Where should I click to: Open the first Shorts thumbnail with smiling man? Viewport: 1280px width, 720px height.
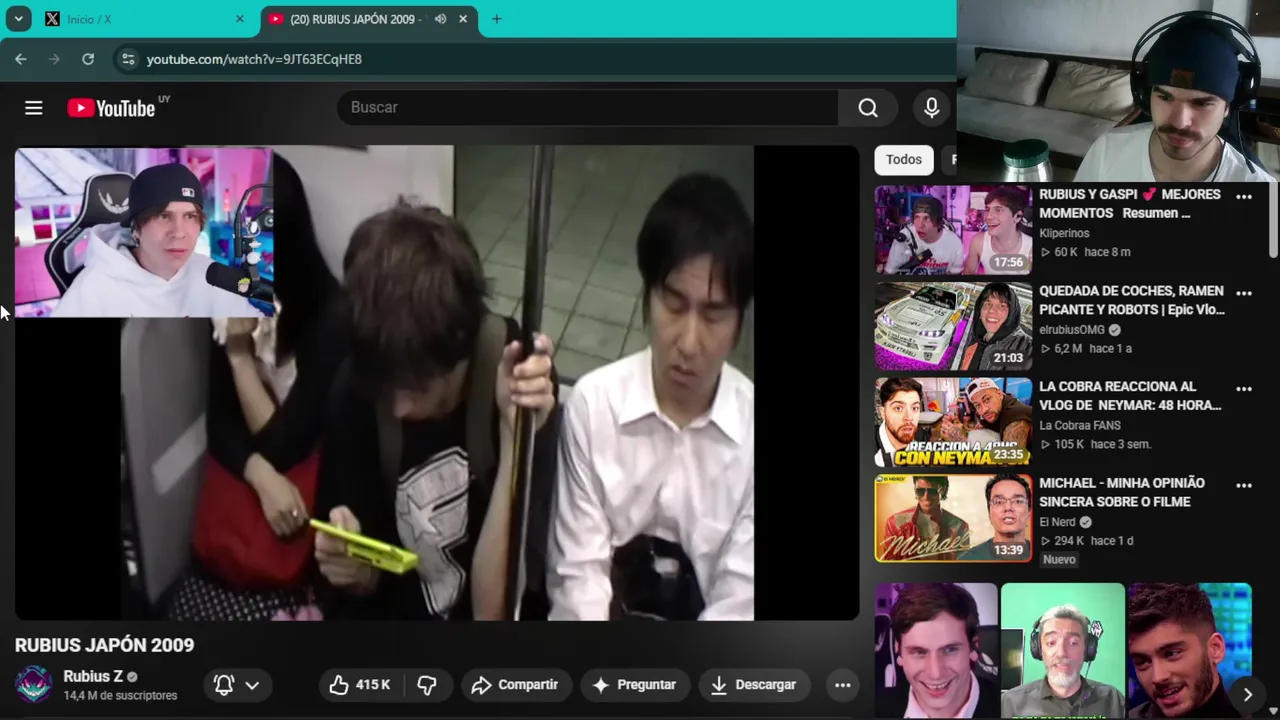[936, 651]
